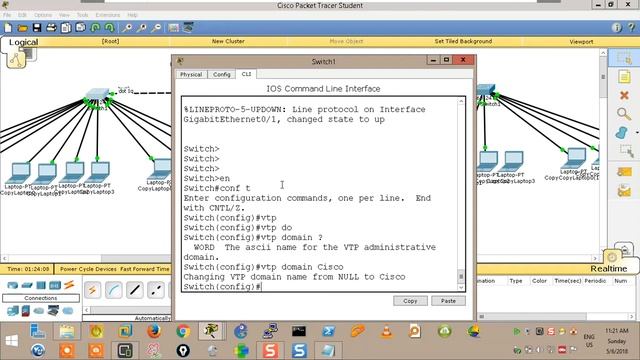Reset zoom with the middle magnifier icon
Image resolution: width=640 pixels, height=360 pixels.
pos(142,28)
